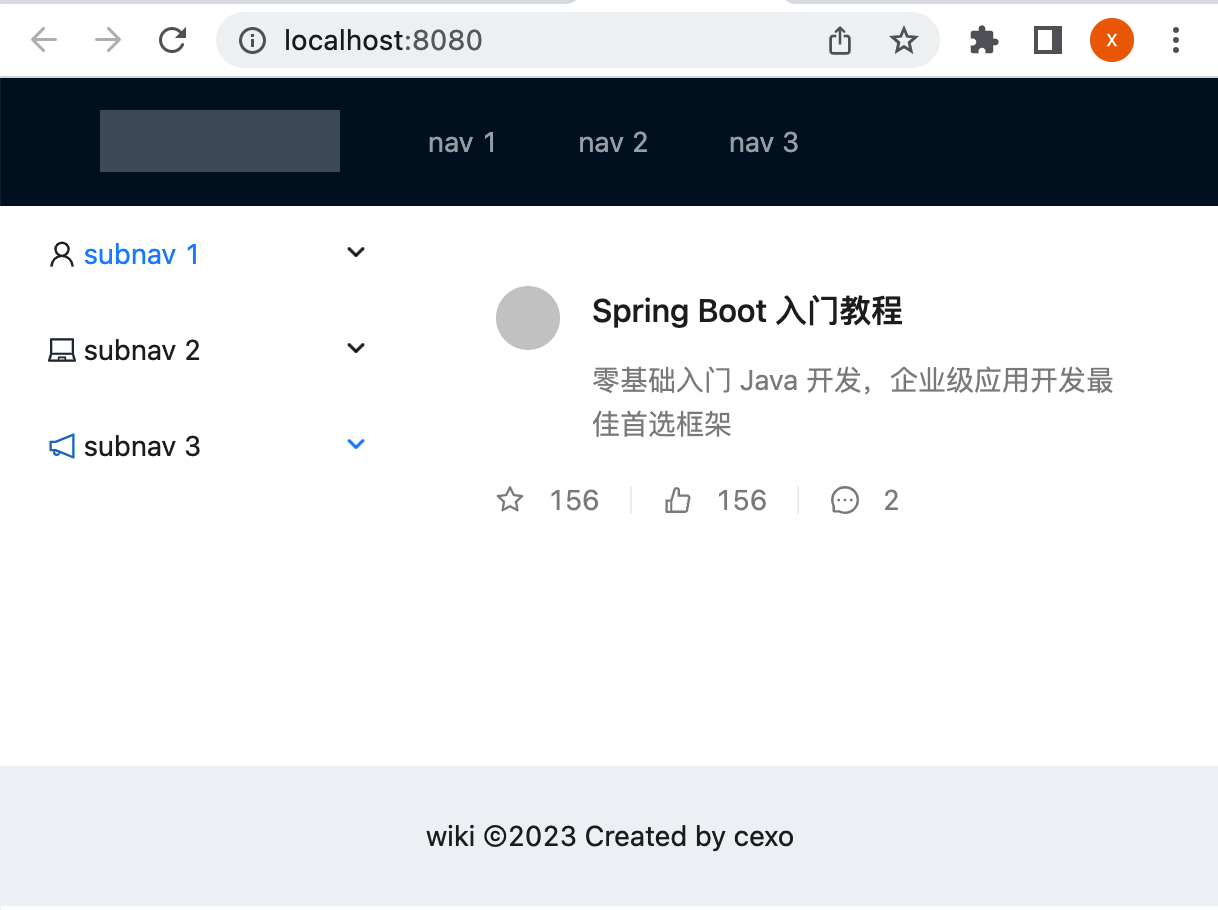Open the Chrome three-dot menu
Screen dimensions: 1218x910
coord(1176,40)
